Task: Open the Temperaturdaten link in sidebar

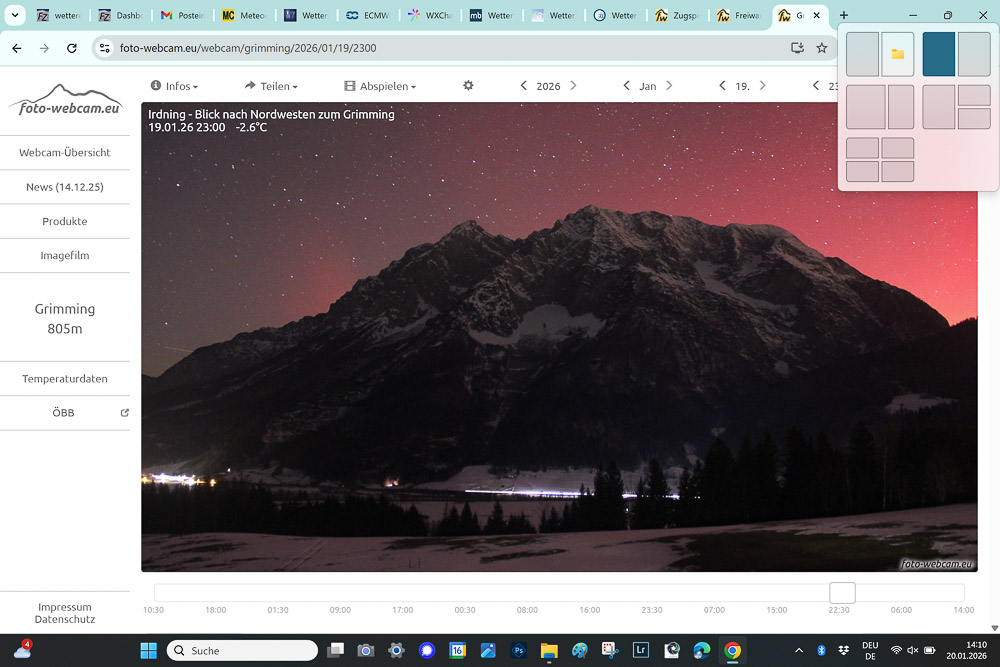Action: pyautogui.click(x=65, y=379)
